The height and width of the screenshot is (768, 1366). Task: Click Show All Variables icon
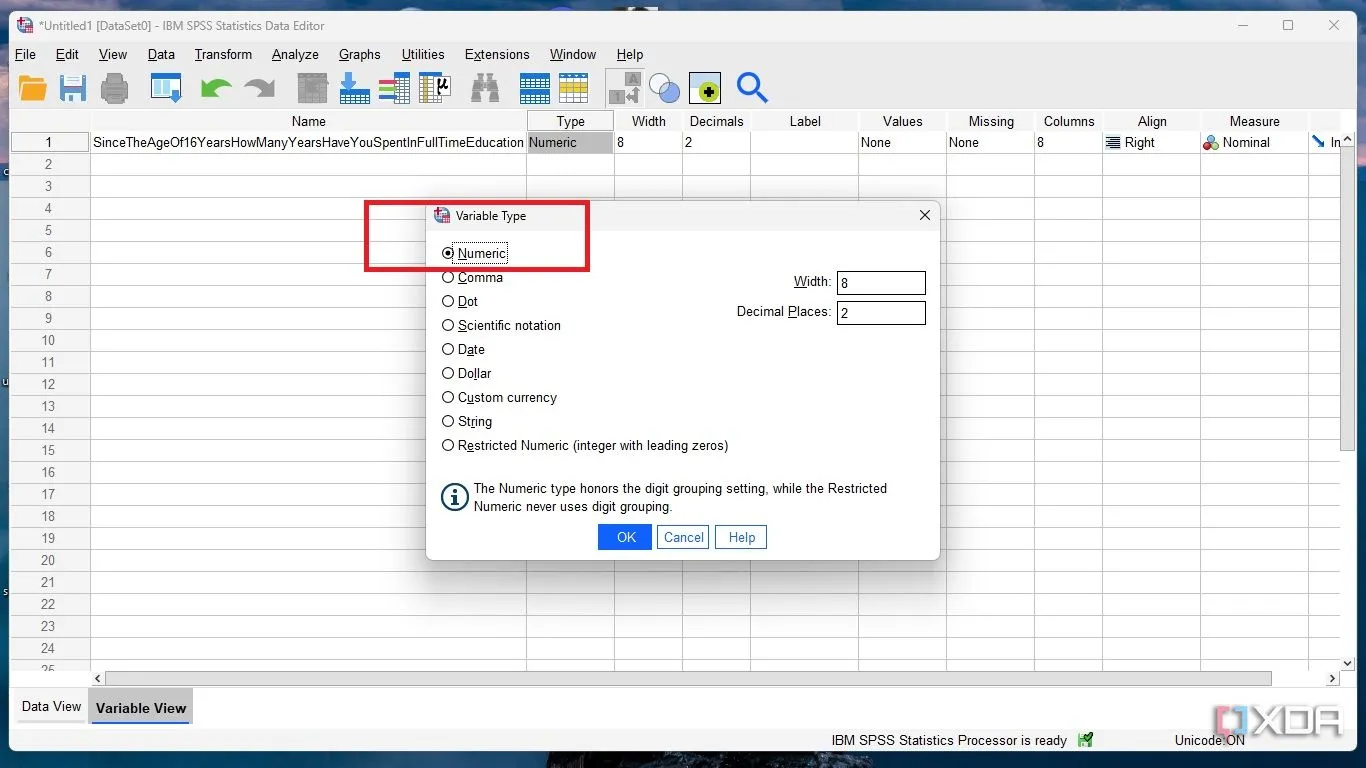coord(705,88)
